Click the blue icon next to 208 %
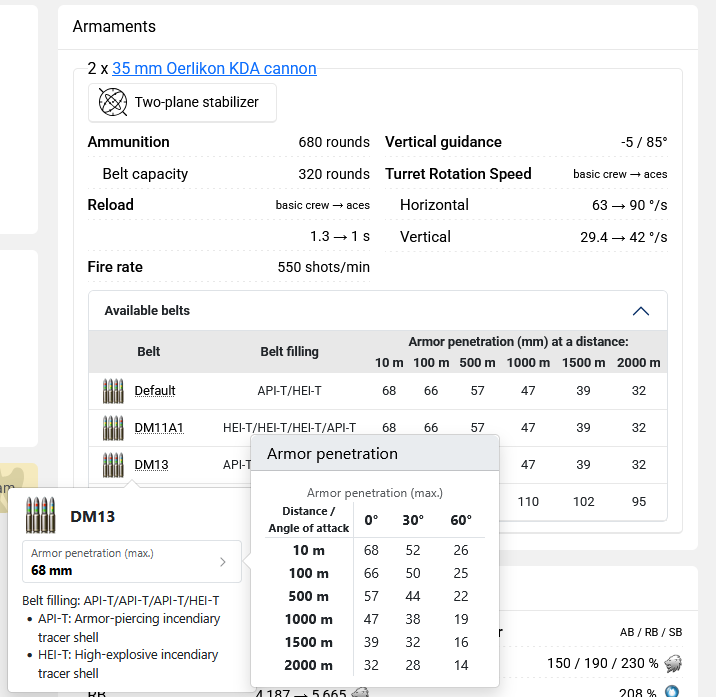716x697 pixels. 673,691
